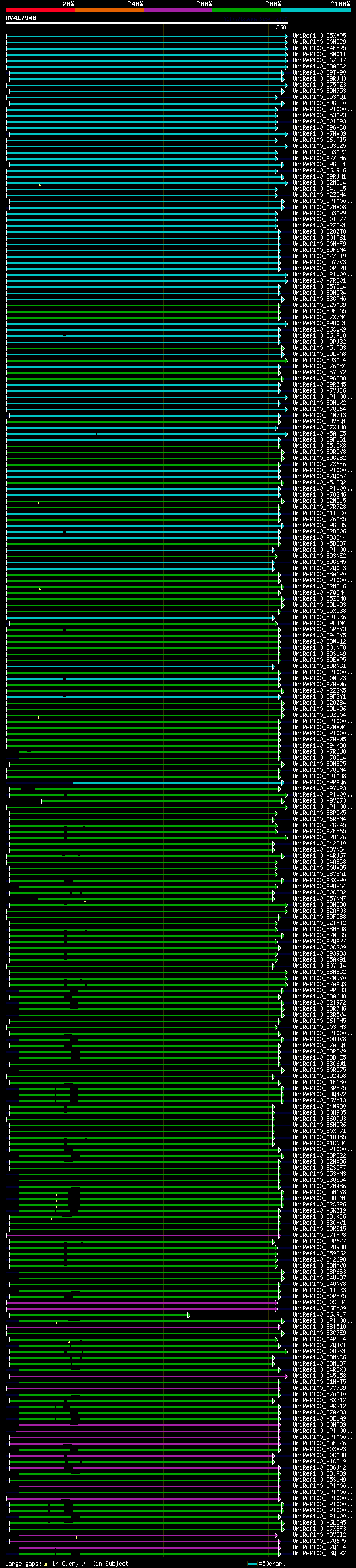Click label UniRef100_A9YWR3
Viewport: 356px width, 1568px height.
(x=319, y=788)
